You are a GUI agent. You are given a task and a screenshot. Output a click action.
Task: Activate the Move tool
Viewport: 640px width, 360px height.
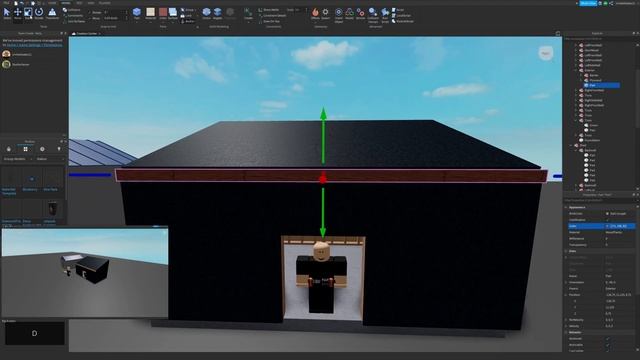[x=18, y=13]
